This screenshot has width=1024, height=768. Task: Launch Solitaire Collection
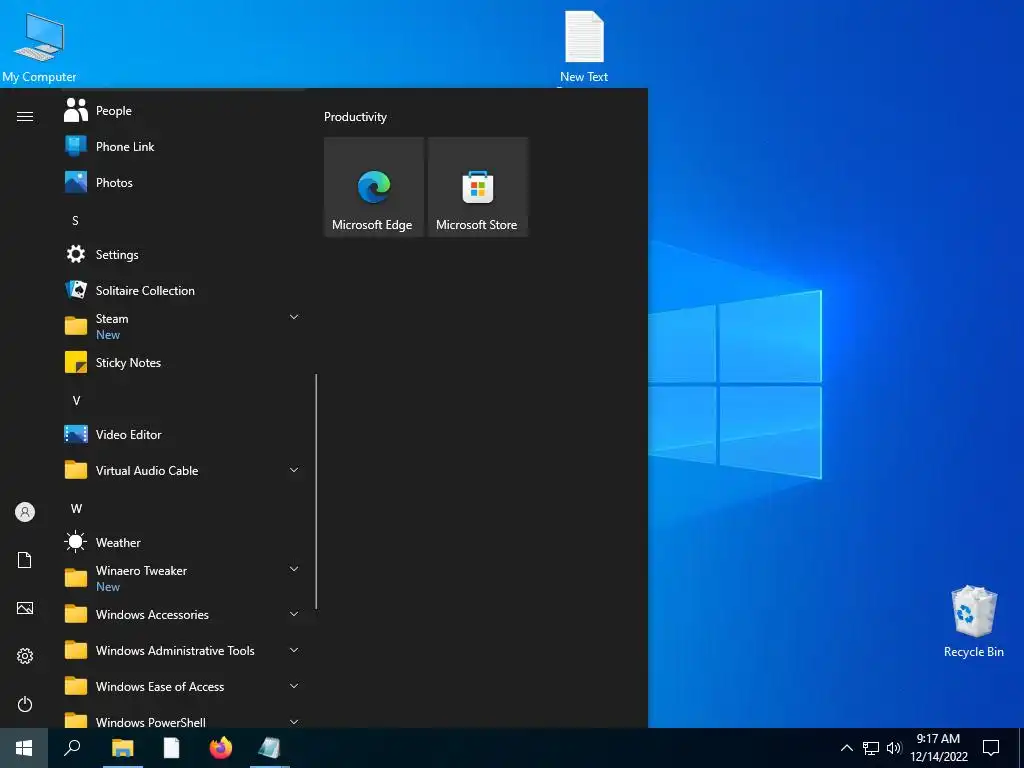[x=182, y=291]
